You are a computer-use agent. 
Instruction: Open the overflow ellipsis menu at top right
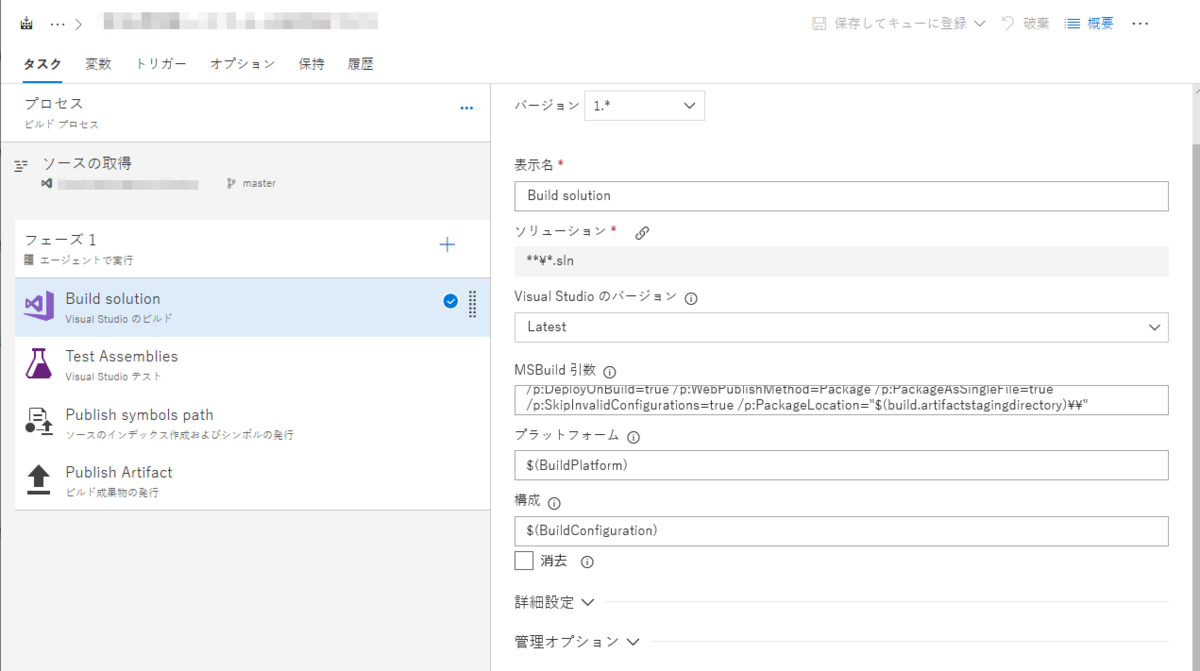[1140, 23]
